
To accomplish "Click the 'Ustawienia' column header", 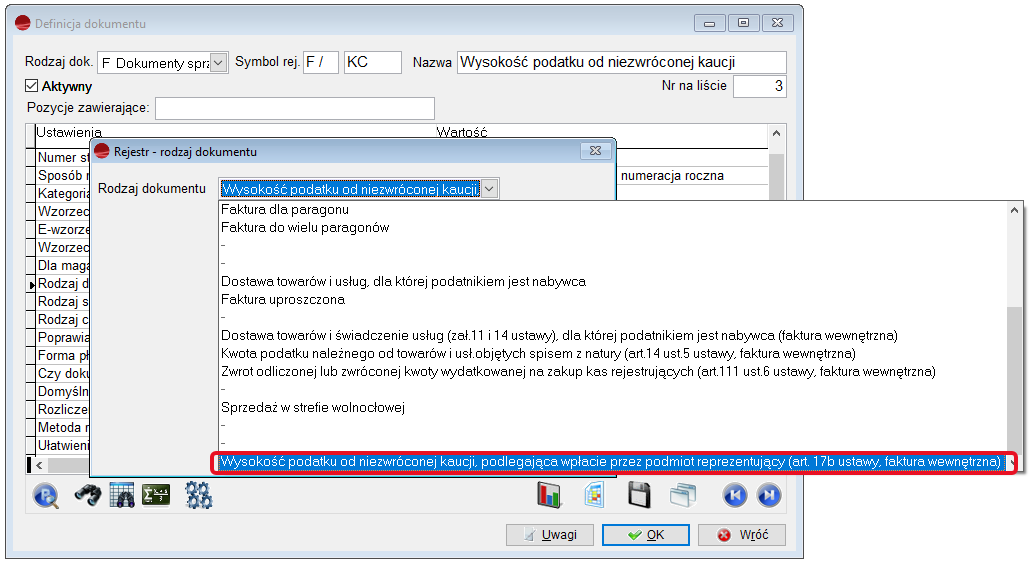I will click(69, 132).
